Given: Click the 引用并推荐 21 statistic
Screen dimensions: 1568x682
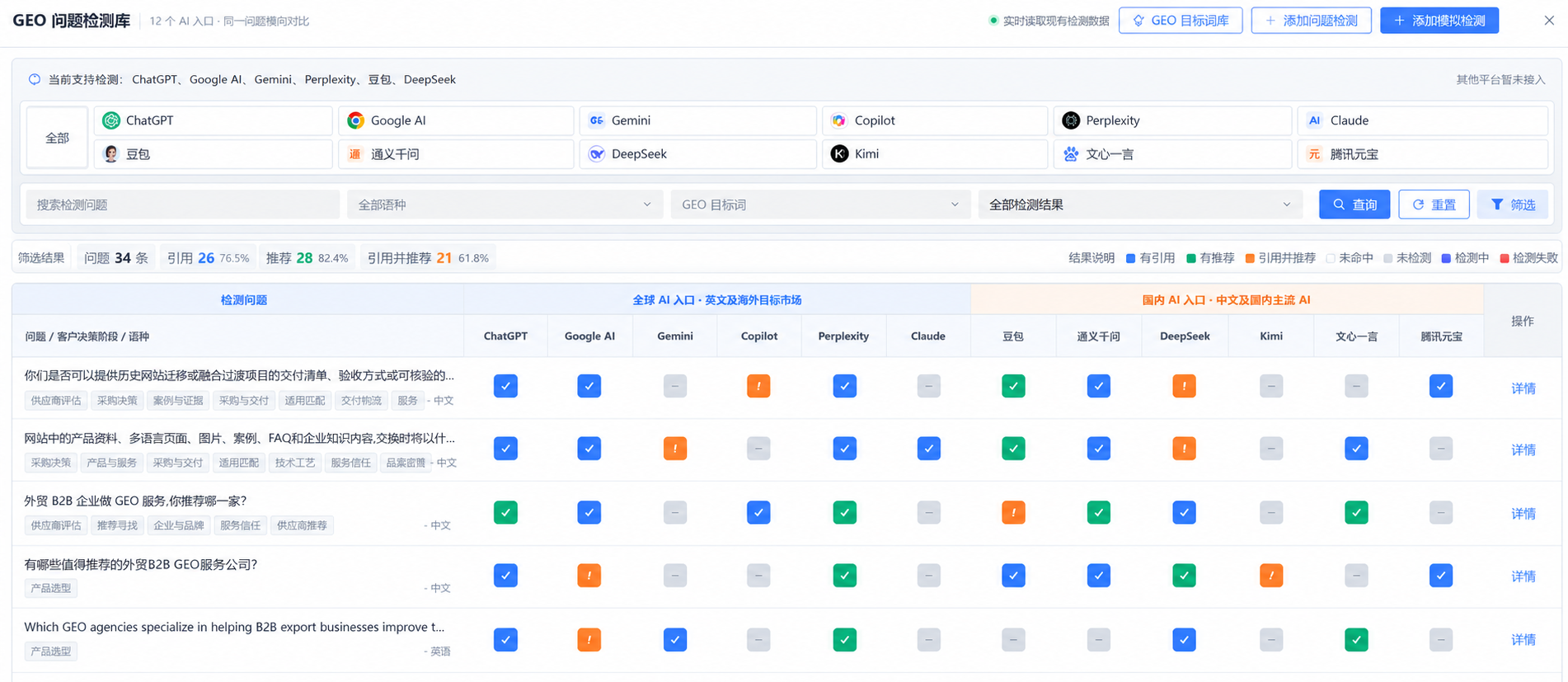Looking at the screenshot, I should pos(428,258).
